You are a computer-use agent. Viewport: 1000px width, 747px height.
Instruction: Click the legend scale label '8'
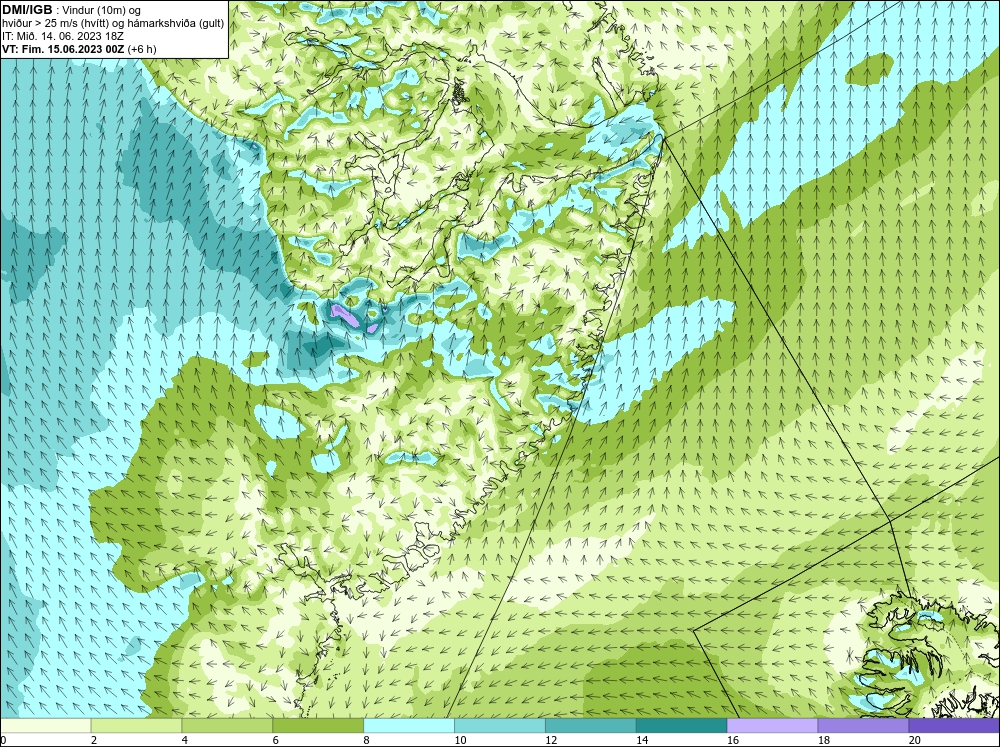coord(367,740)
